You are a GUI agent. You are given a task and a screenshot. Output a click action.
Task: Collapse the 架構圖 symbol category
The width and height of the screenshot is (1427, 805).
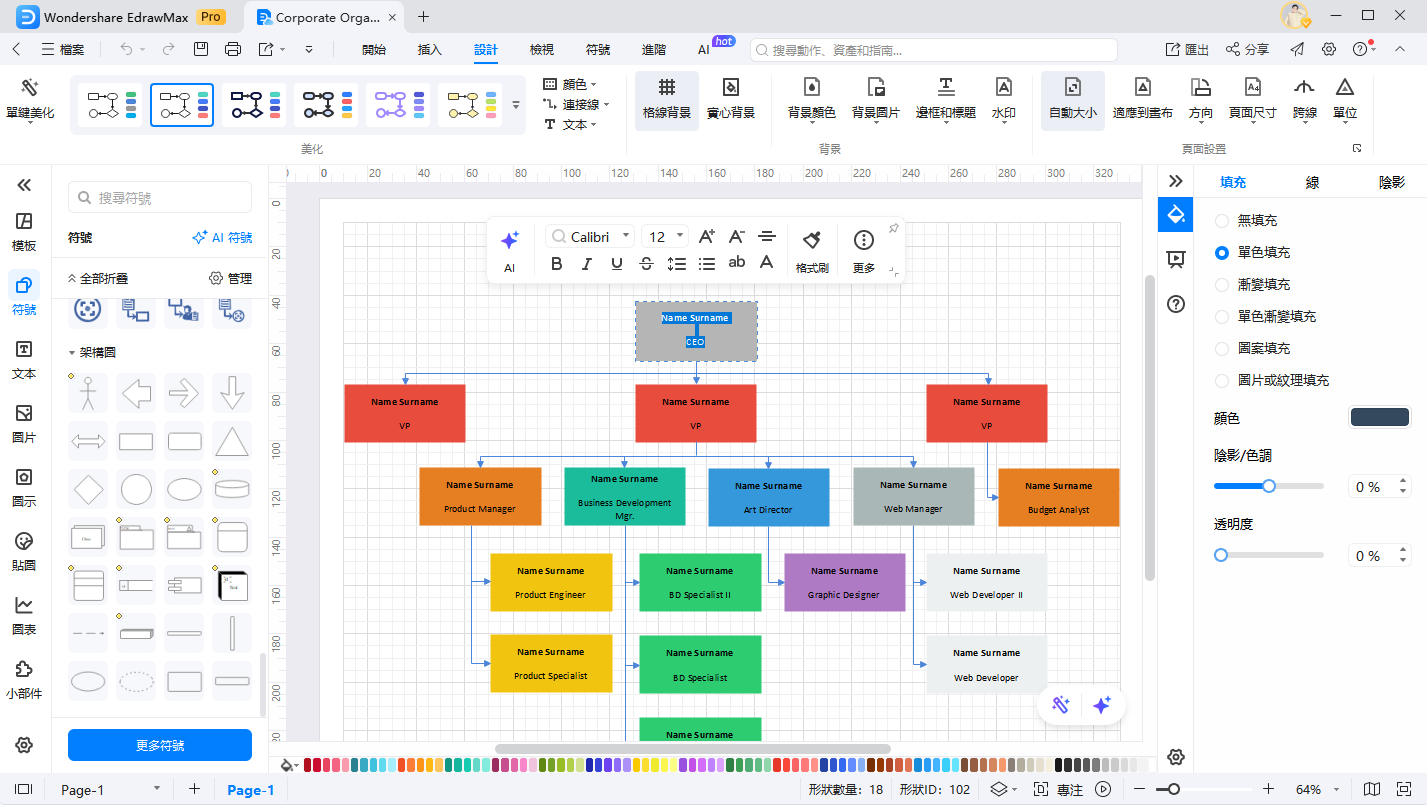[x=72, y=353]
